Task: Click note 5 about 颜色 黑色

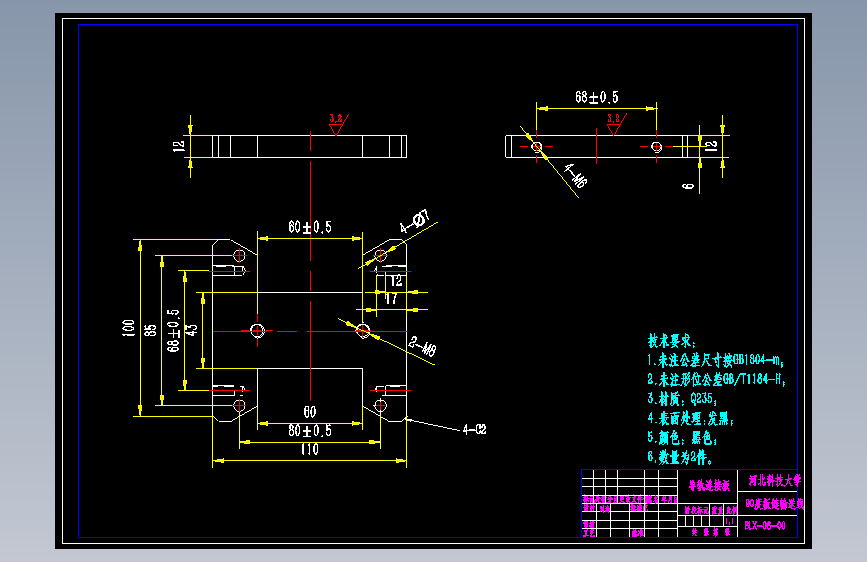Action: 682,438
